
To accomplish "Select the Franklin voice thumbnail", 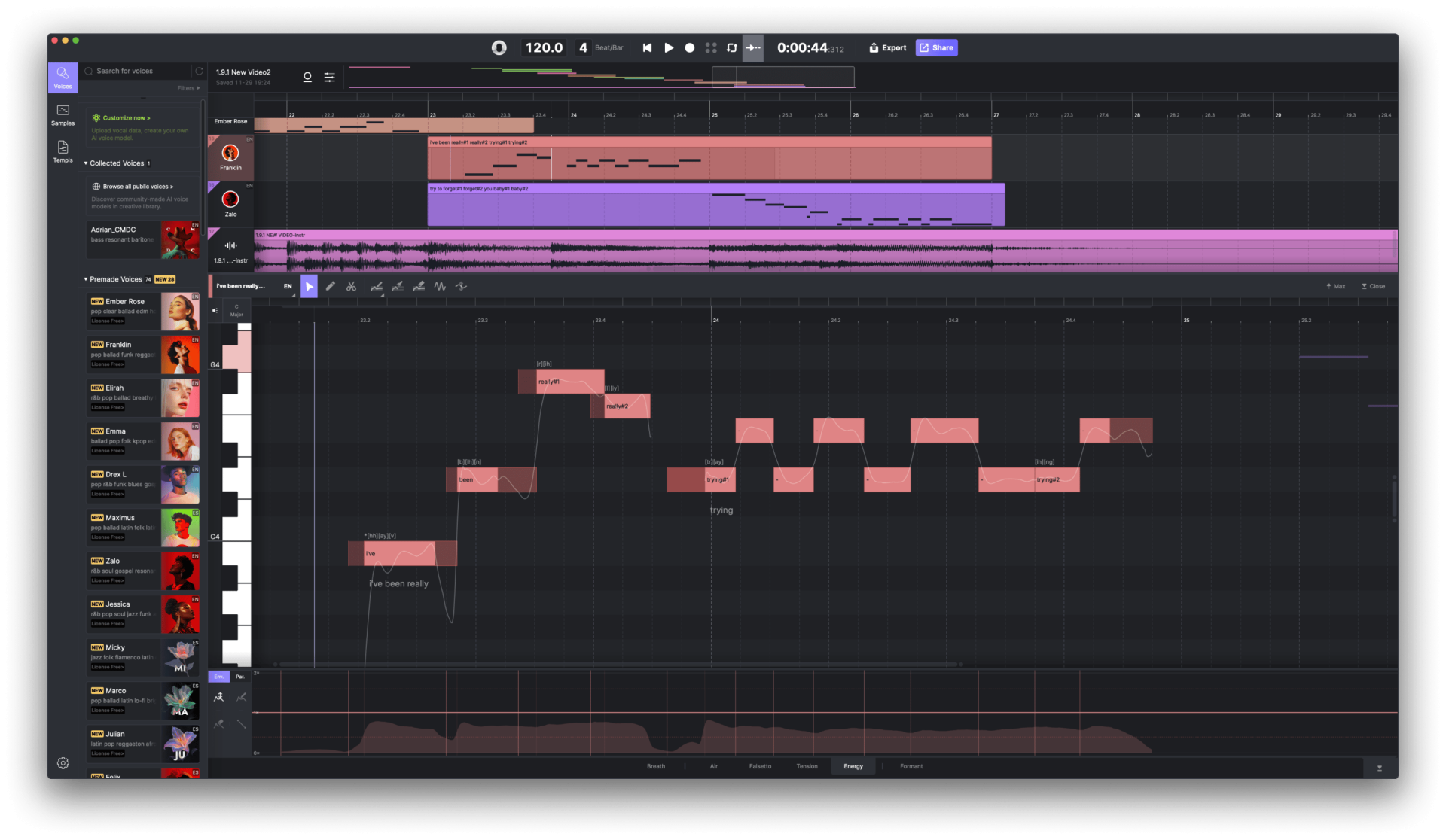I will pyautogui.click(x=180, y=355).
